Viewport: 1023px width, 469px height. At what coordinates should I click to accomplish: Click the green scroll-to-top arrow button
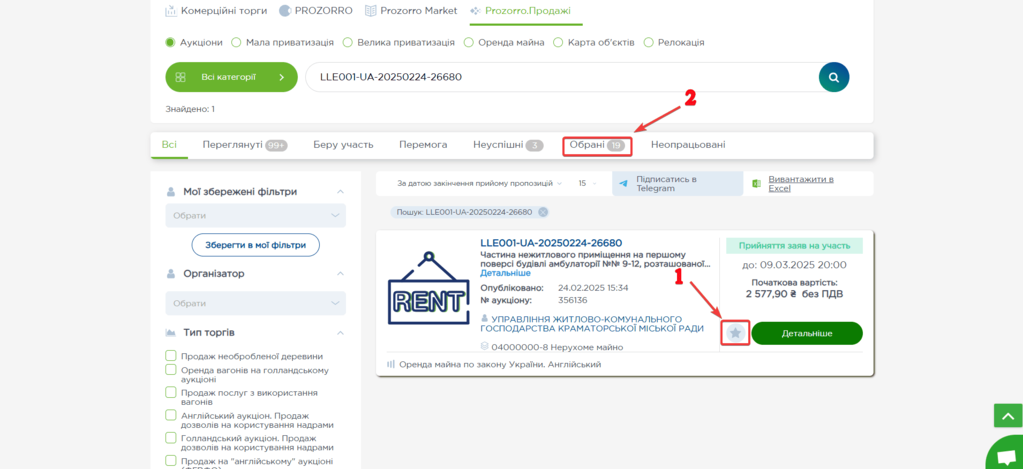[1007, 415]
